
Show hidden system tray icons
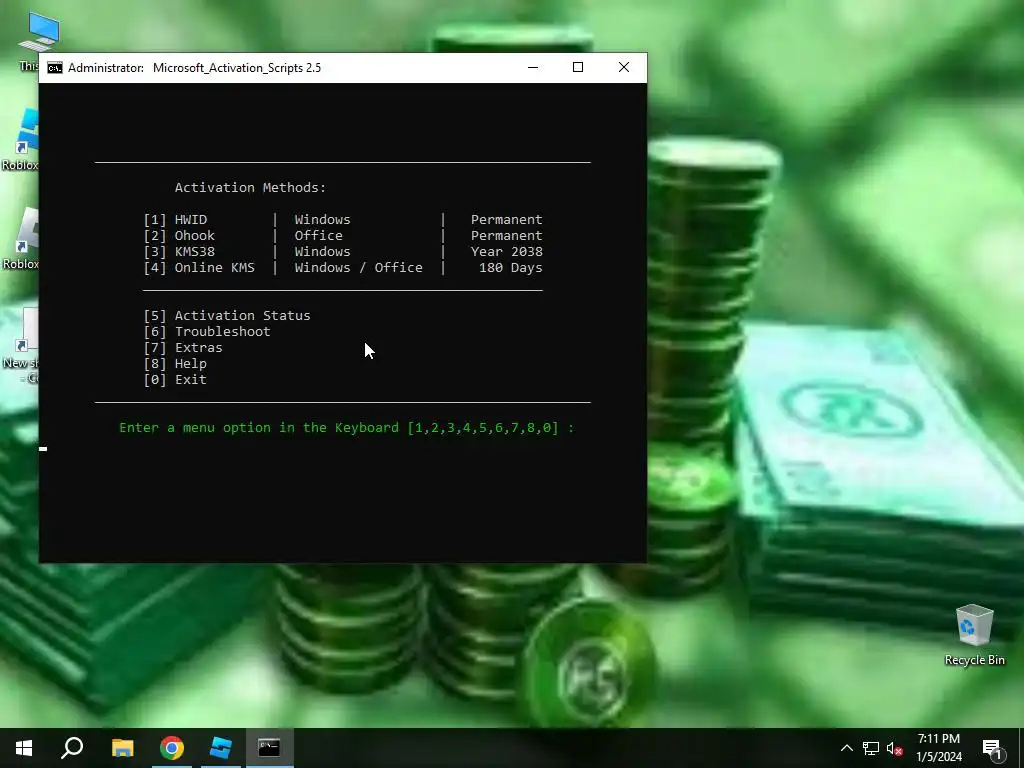point(846,748)
